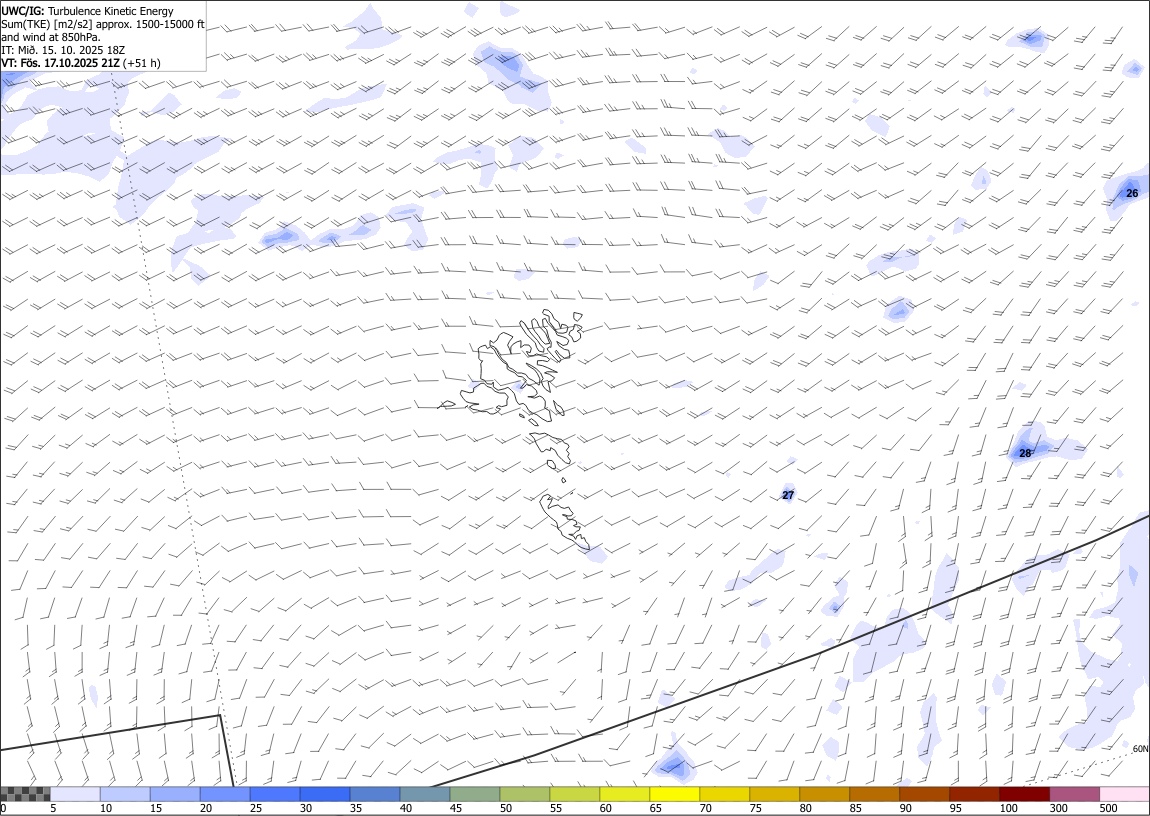Image resolution: width=1150 pixels, height=816 pixels.
Task: Click the 60N latitude label
Action: coord(1140,749)
